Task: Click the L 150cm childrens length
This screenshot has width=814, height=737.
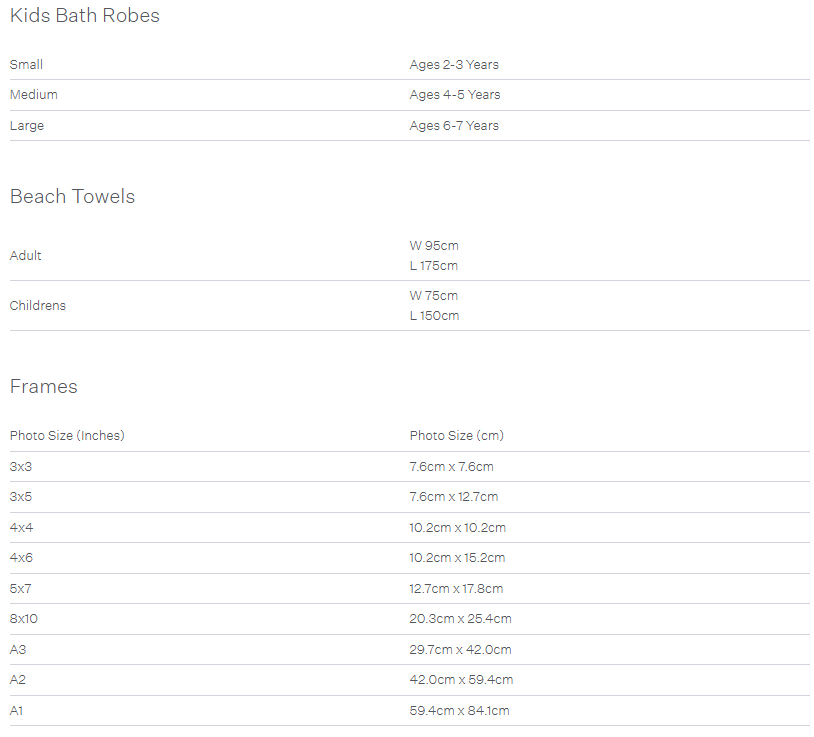Action: [x=434, y=316]
